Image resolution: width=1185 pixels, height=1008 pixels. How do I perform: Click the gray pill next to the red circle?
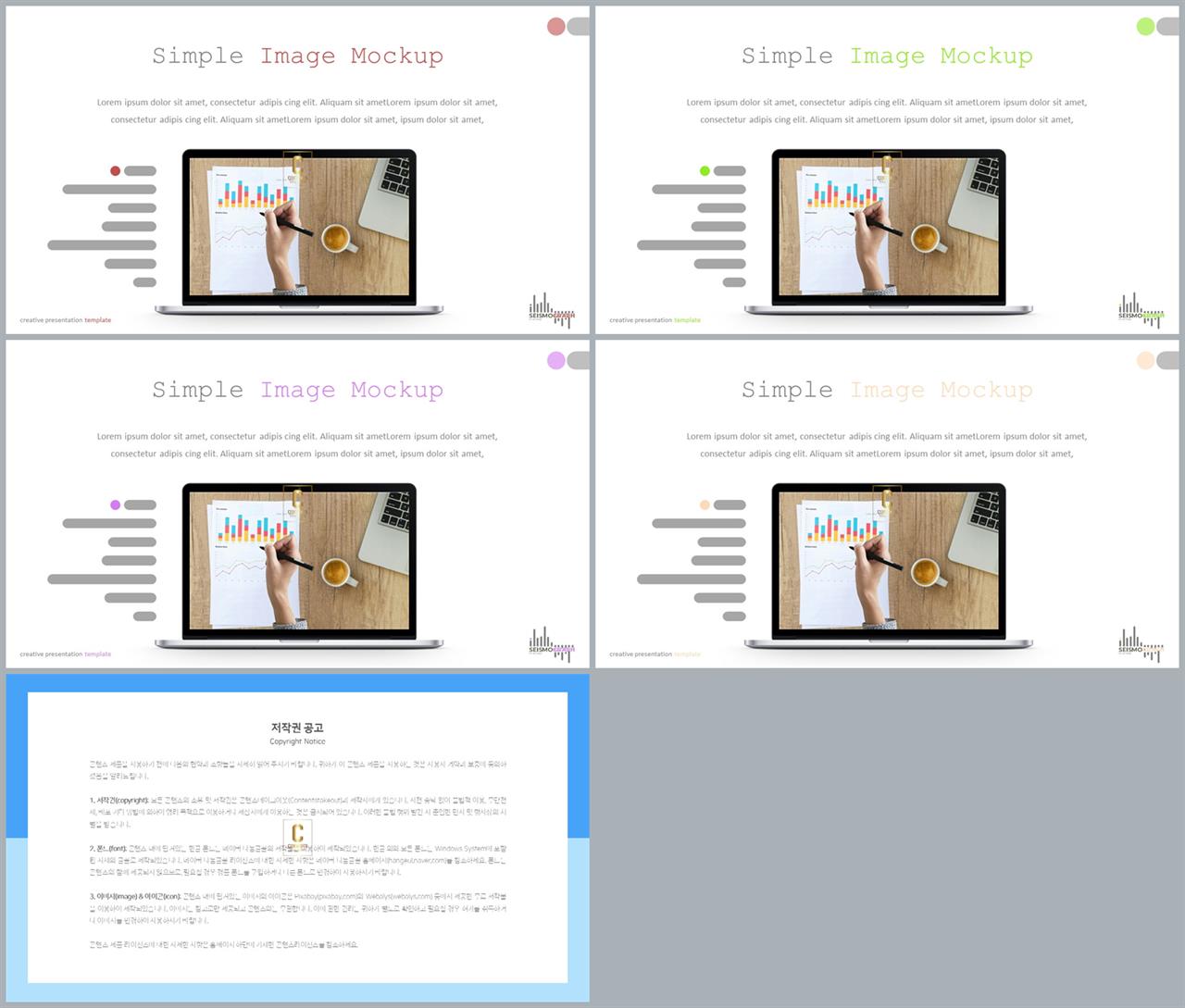[x=579, y=27]
